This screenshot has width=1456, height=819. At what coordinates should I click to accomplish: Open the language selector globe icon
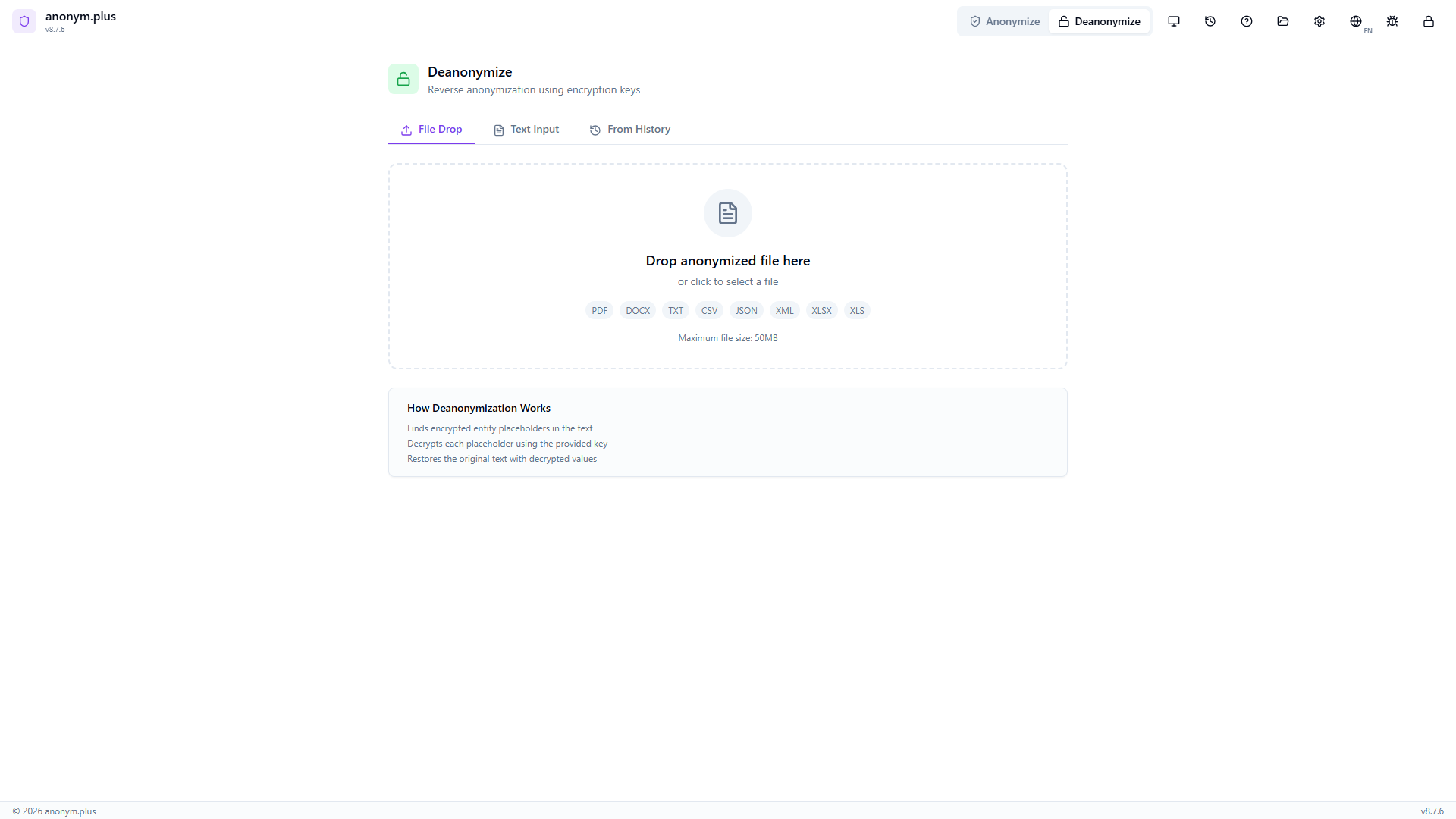[1357, 21]
